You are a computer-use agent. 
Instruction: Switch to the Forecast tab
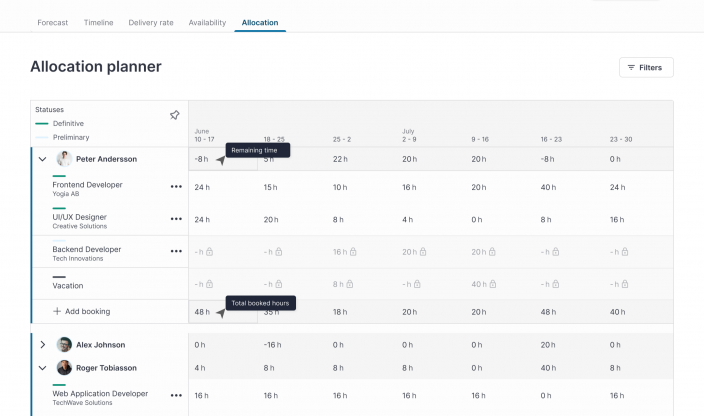tap(52, 22)
